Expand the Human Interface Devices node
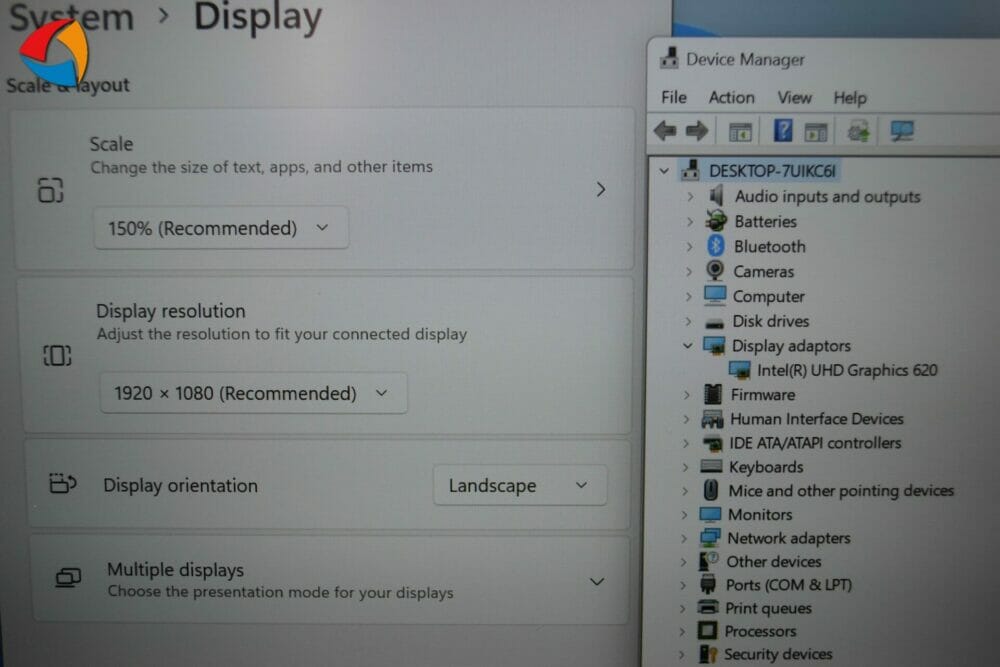This screenshot has height=667, width=1000. pos(686,419)
